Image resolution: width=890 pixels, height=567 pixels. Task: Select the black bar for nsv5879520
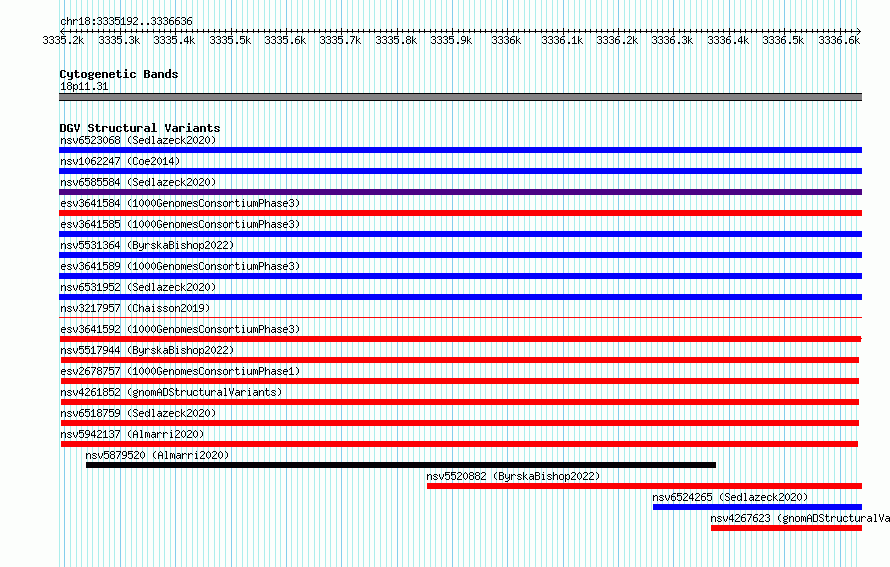401,465
